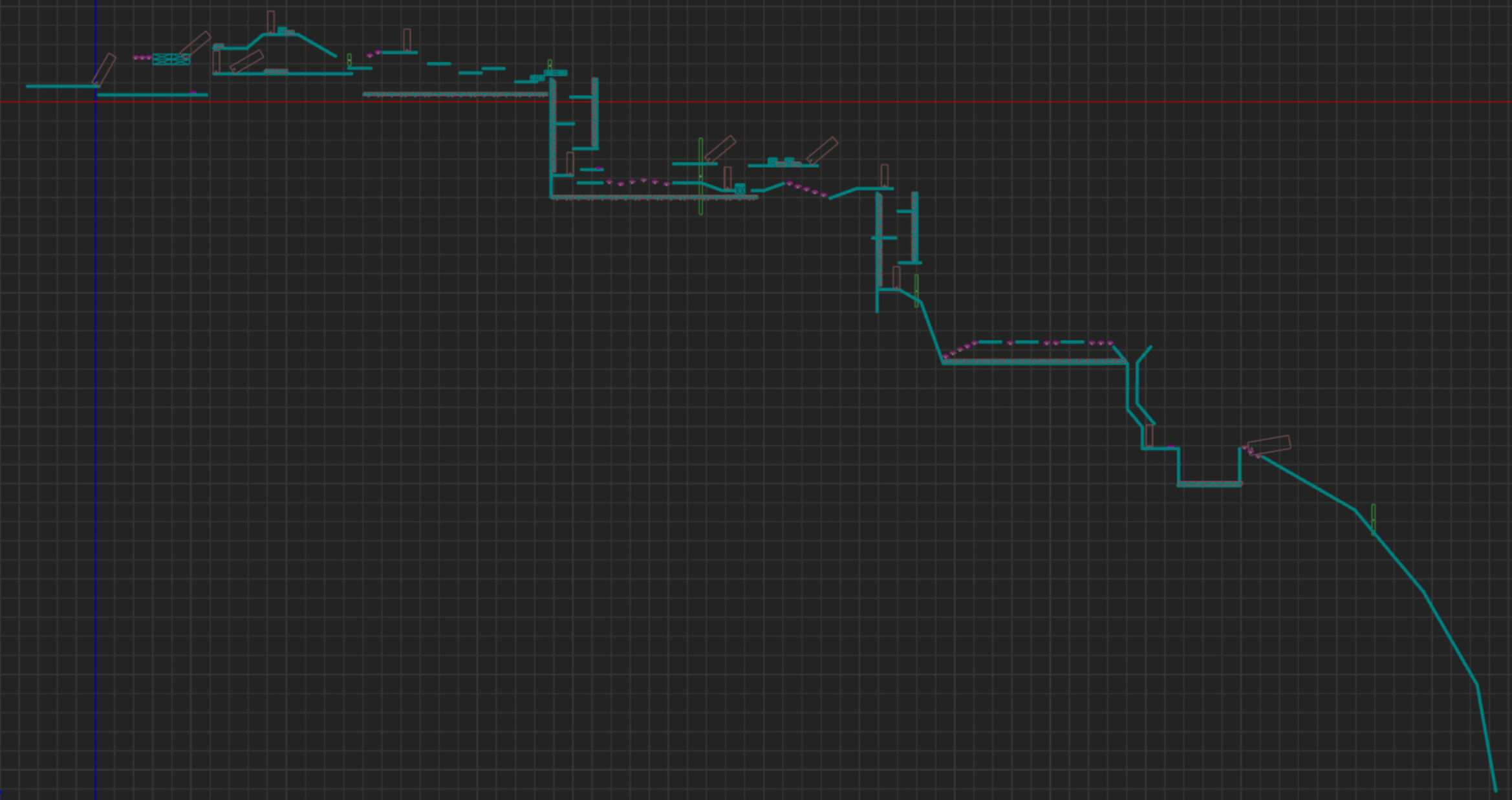The height and width of the screenshot is (800, 1512).
Task: Select the upright brown rectangle atop the hill
Action: 271,21
